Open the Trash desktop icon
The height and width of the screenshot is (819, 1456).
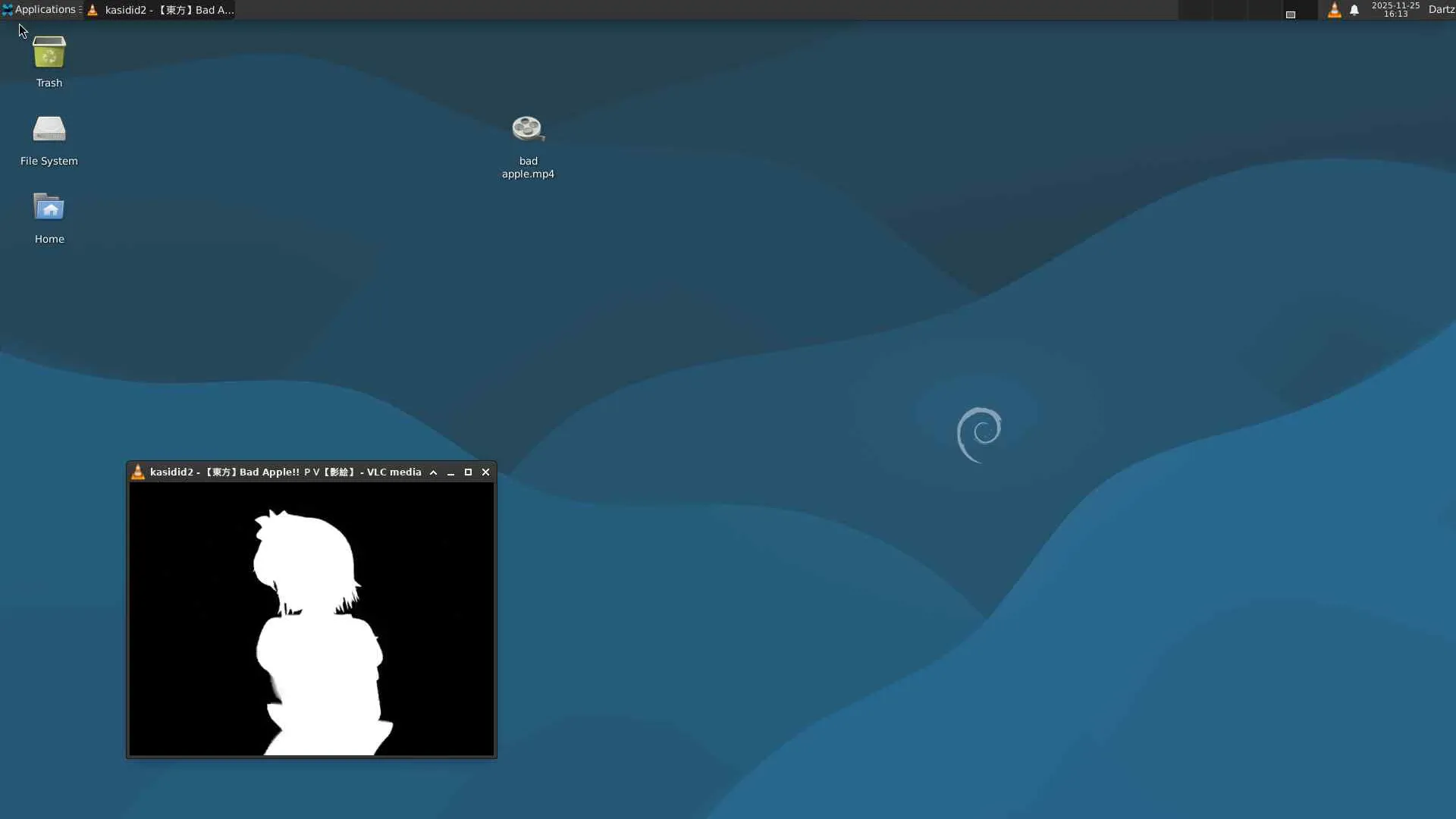pos(49,53)
